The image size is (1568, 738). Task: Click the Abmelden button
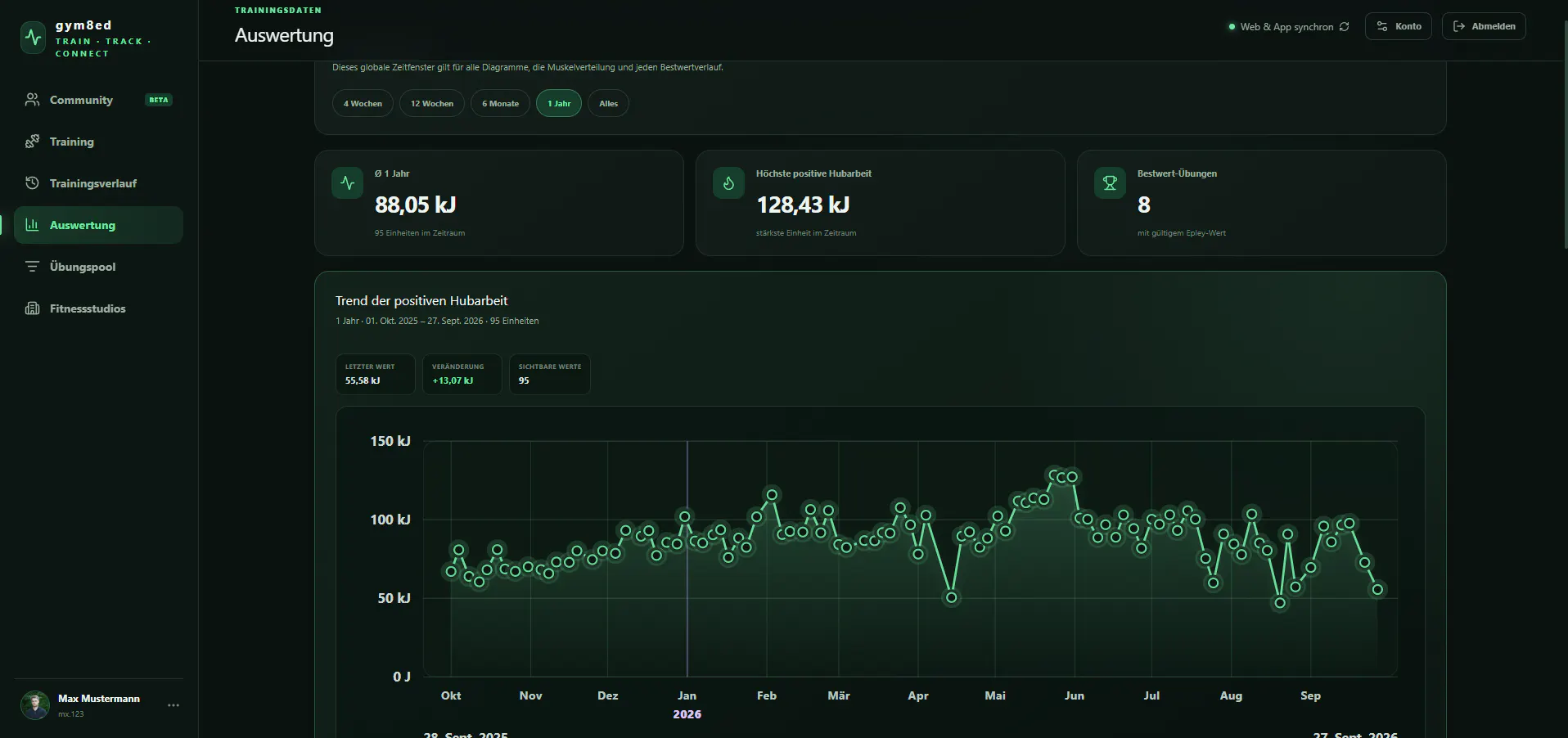1484,26
